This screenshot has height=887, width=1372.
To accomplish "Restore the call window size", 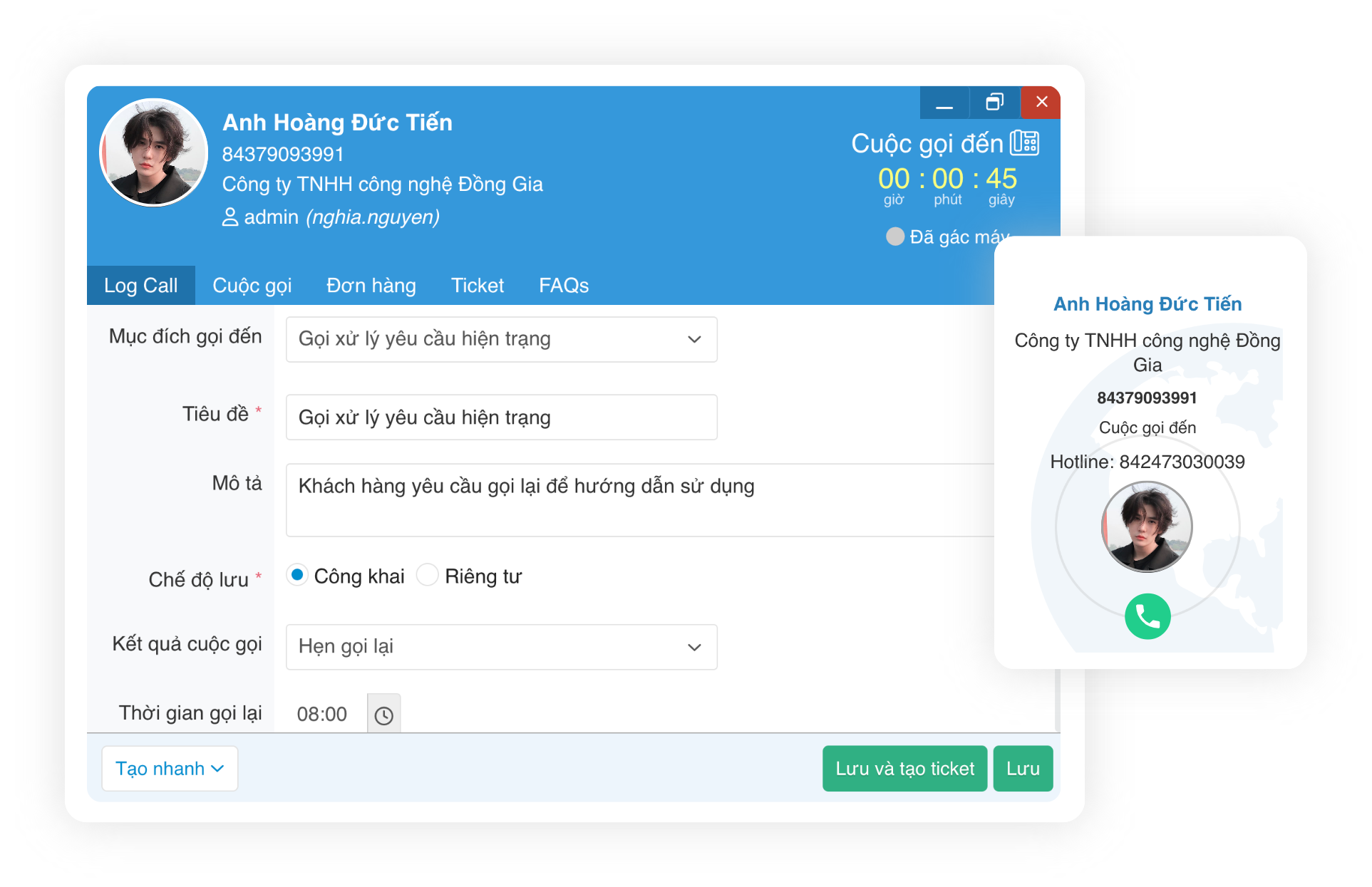I will pos(994,103).
